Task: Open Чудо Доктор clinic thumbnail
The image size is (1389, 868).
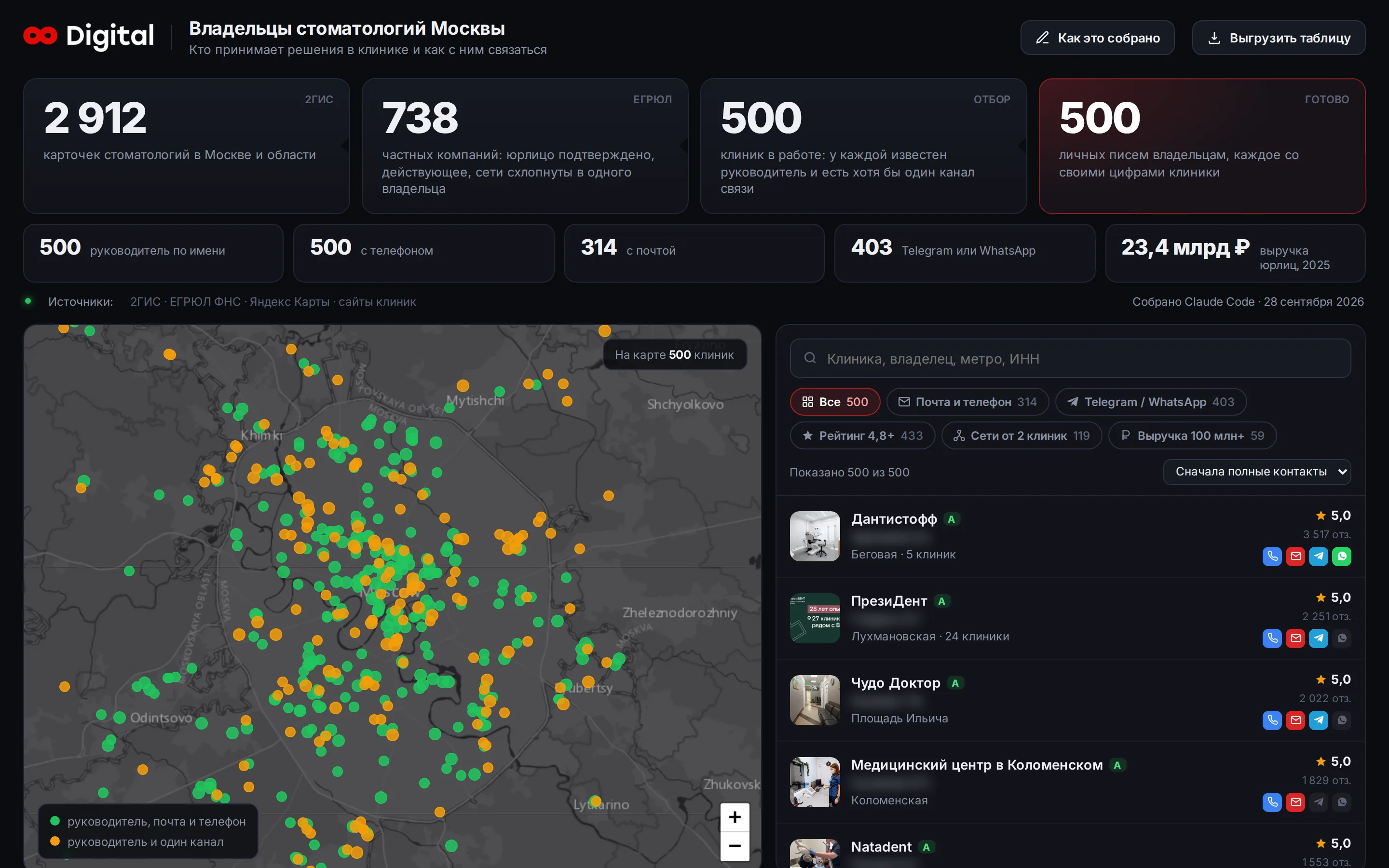Action: click(x=815, y=700)
